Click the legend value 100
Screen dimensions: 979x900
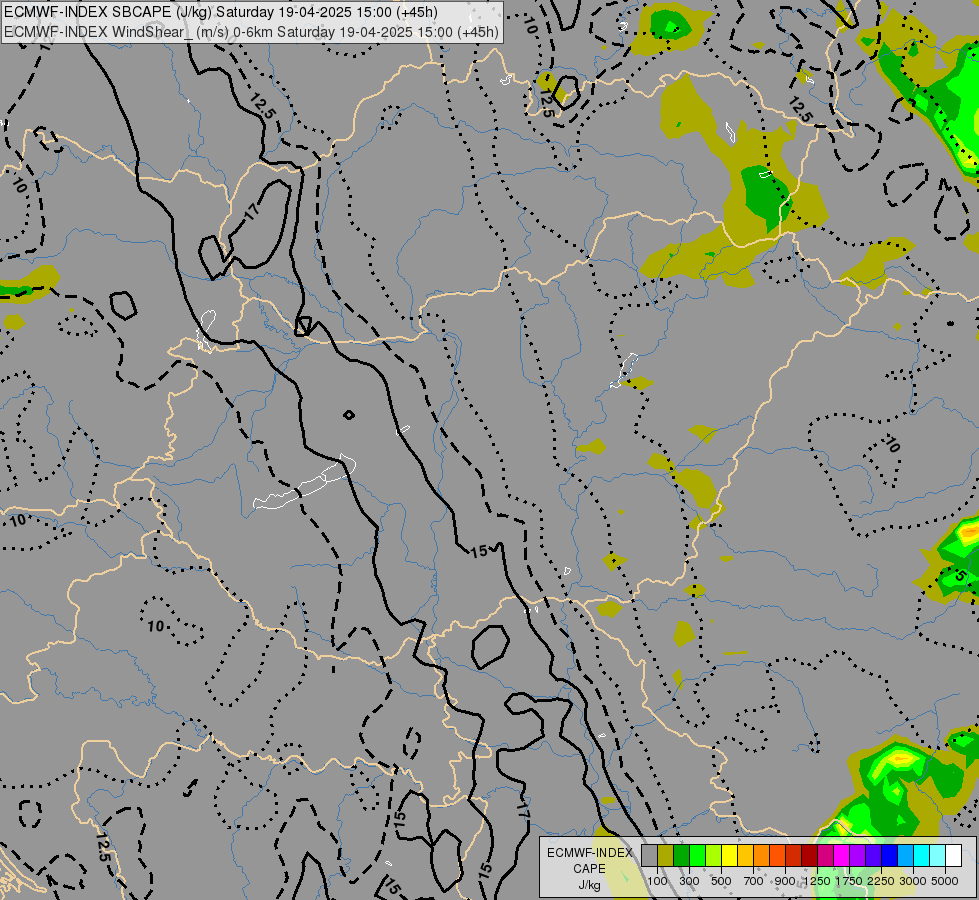(x=657, y=881)
